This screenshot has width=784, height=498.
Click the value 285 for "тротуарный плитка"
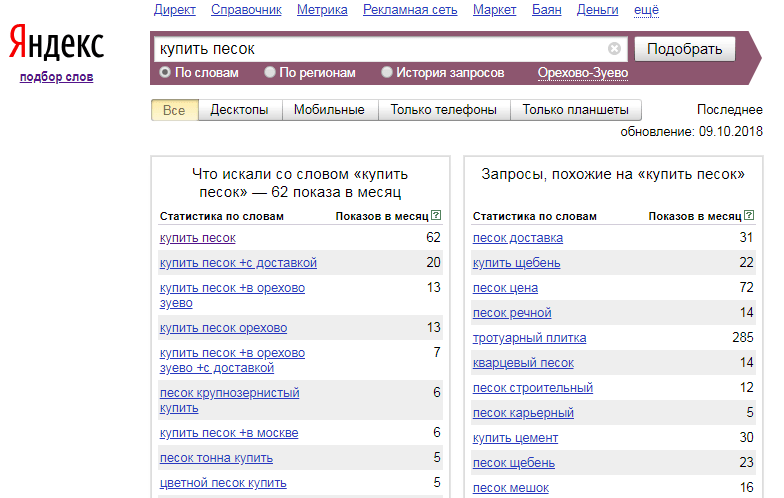(x=742, y=338)
